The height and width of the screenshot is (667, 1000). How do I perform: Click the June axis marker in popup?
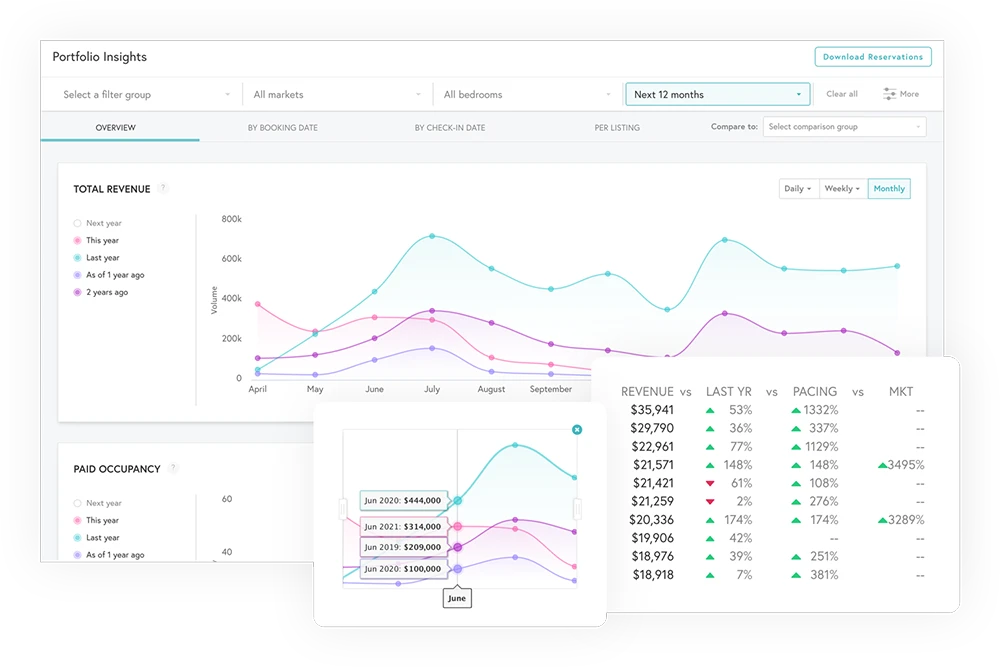(457, 598)
